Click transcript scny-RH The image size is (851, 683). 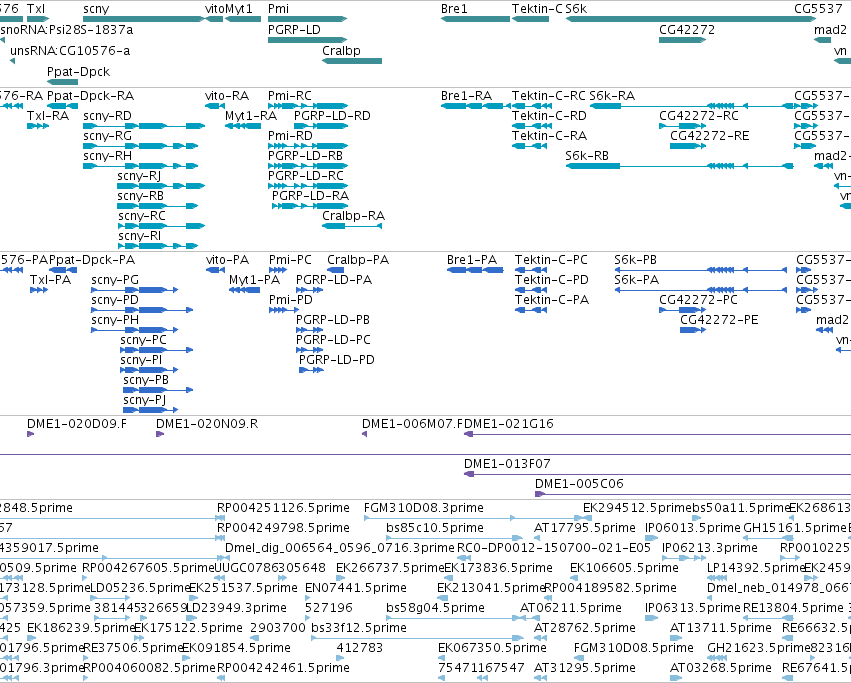click(x=141, y=166)
